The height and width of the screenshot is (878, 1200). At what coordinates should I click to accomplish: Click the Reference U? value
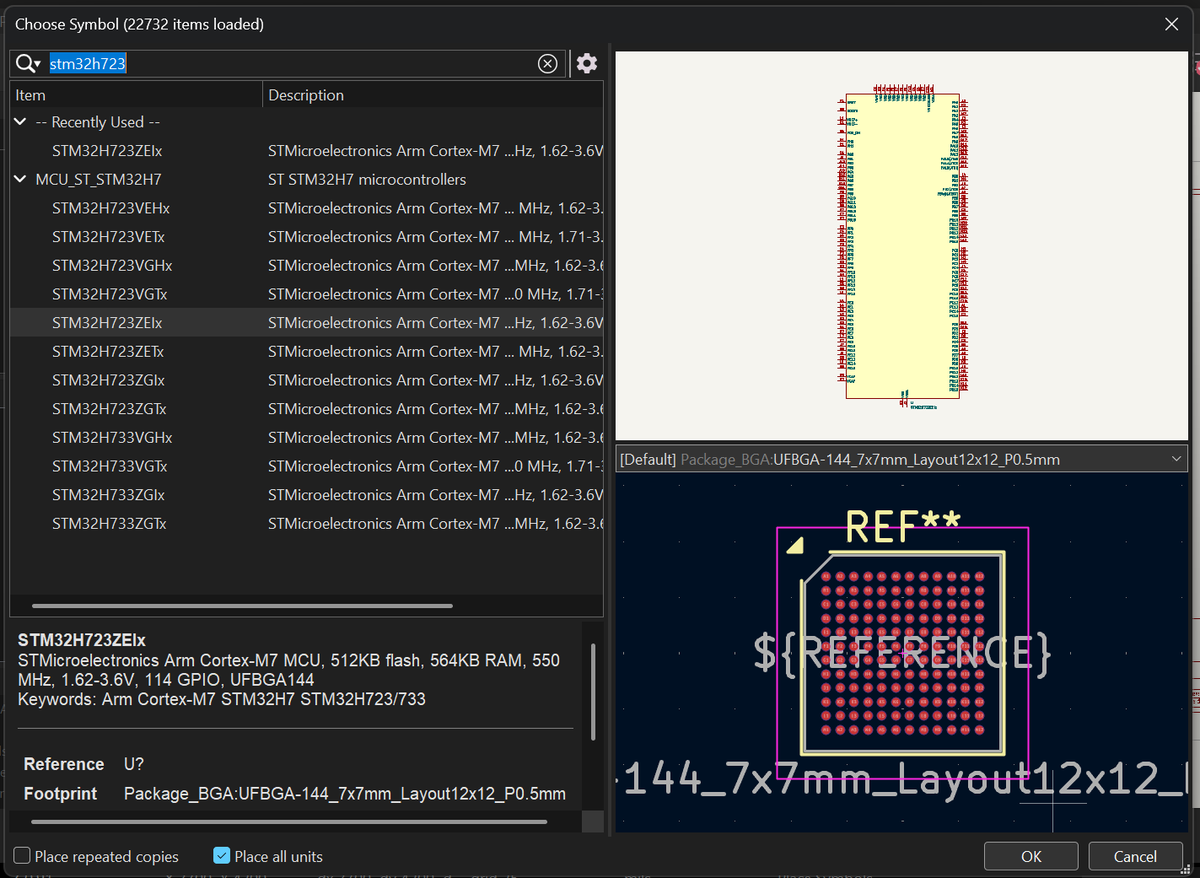(x=134, y=764)
